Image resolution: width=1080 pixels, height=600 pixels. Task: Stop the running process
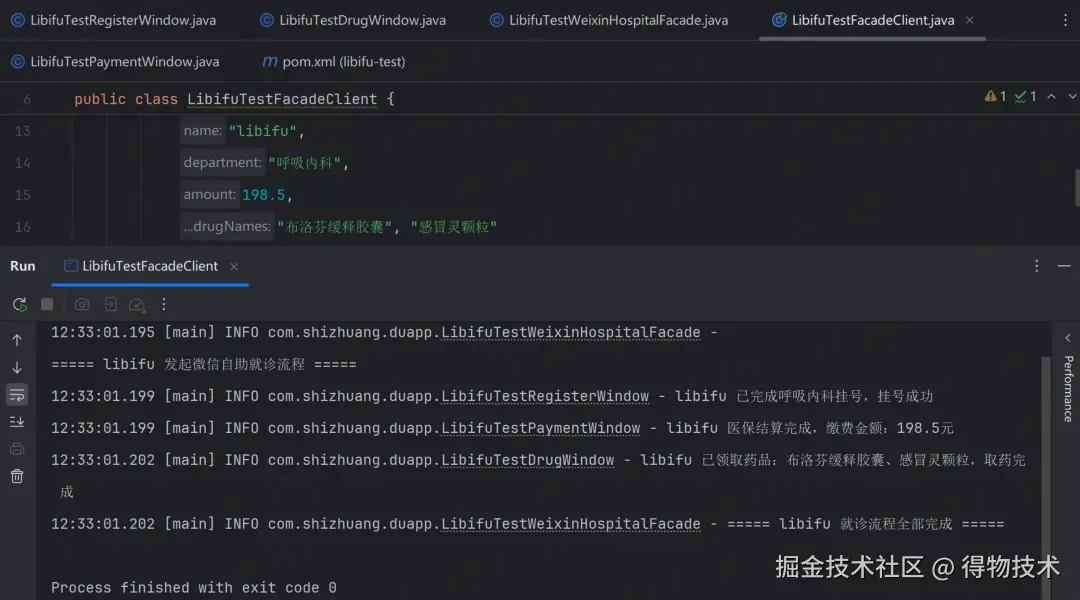[47, 304]
